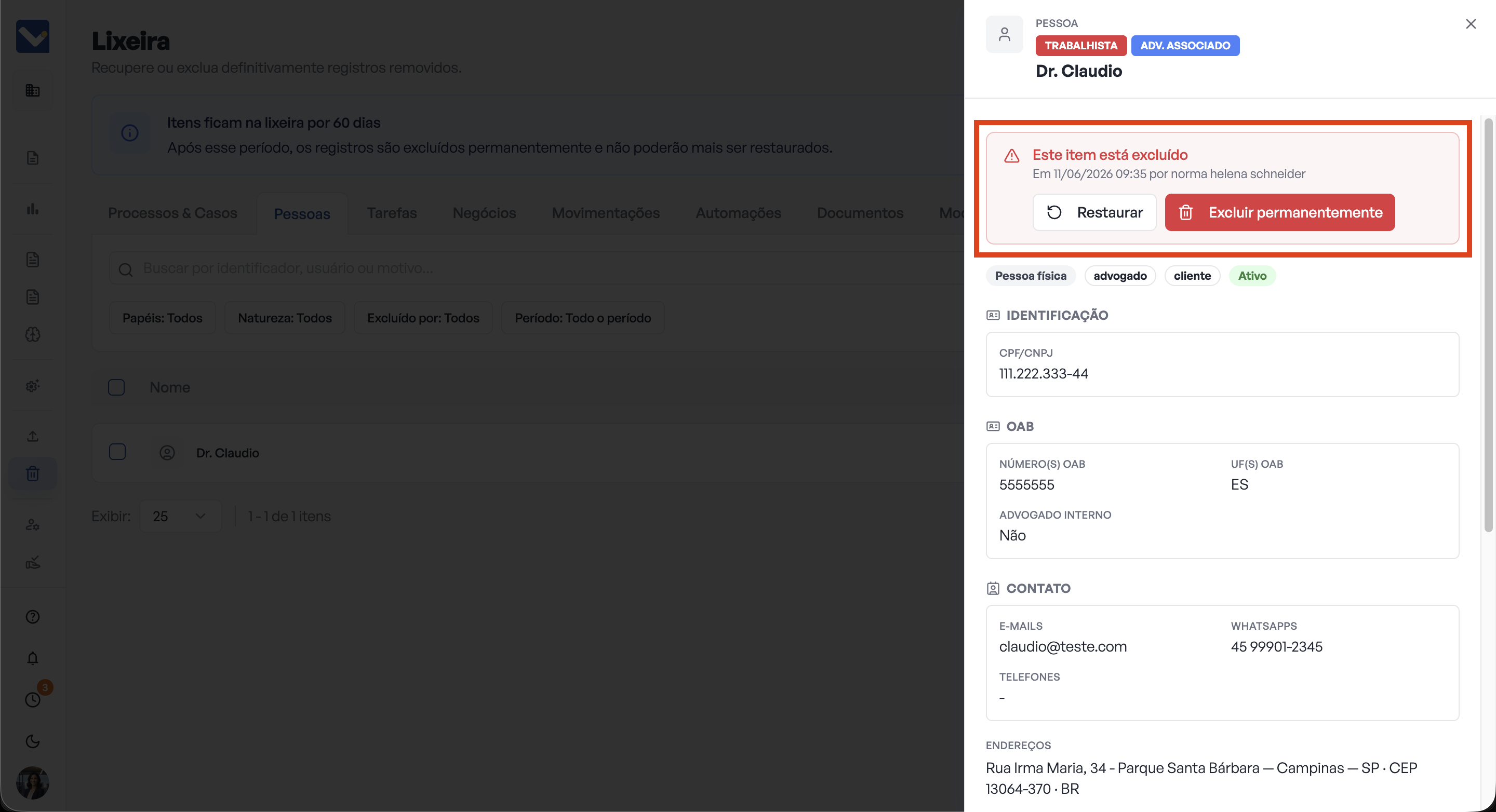Open the bar chart icon in the sidebar
Screen dimensions: 1496x812
[x=33, y=209]
